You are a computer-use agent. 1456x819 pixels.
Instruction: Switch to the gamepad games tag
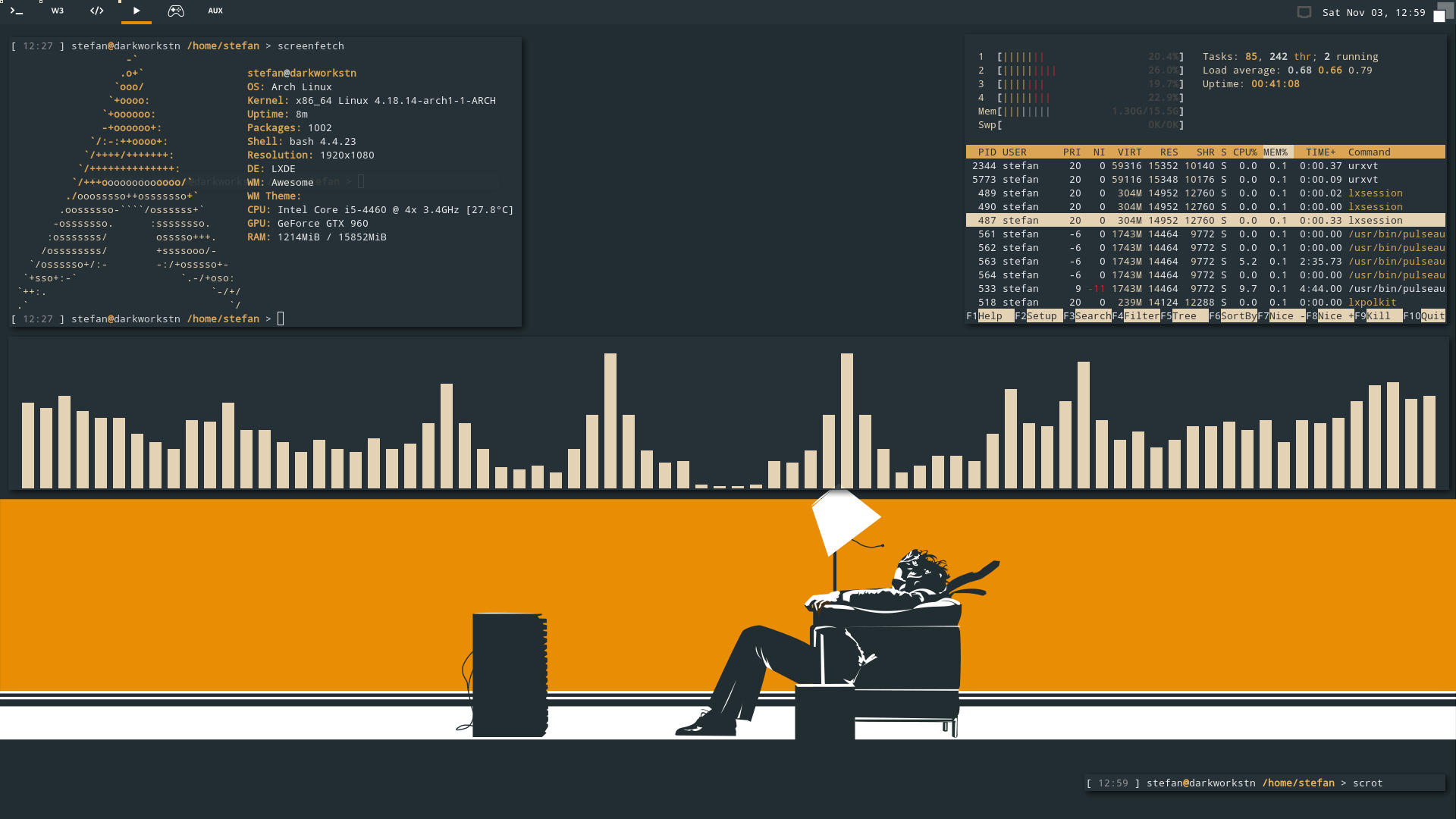click(176, 11)
